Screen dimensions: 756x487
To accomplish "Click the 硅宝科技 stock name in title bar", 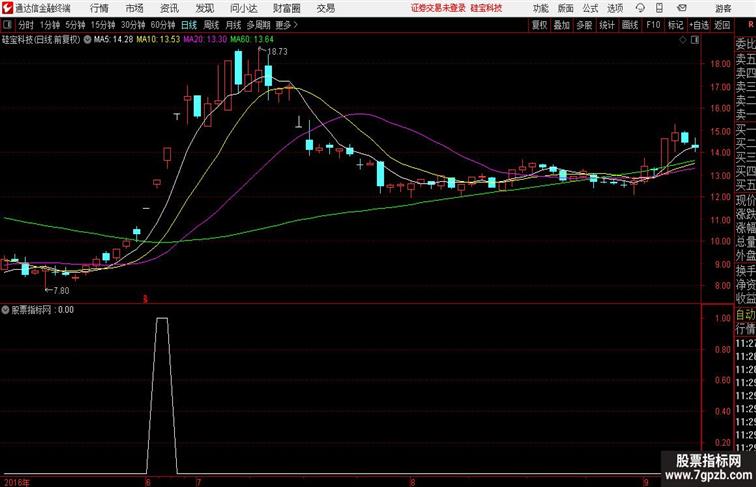I will pos(486,8).
